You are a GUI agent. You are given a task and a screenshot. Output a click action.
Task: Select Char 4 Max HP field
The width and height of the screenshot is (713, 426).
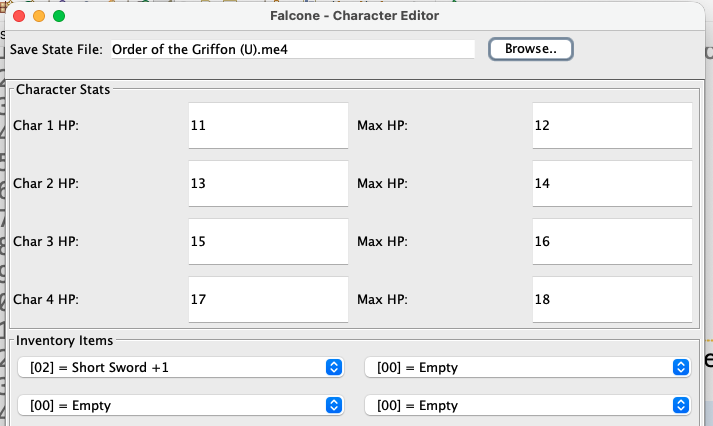coord(612,299)
